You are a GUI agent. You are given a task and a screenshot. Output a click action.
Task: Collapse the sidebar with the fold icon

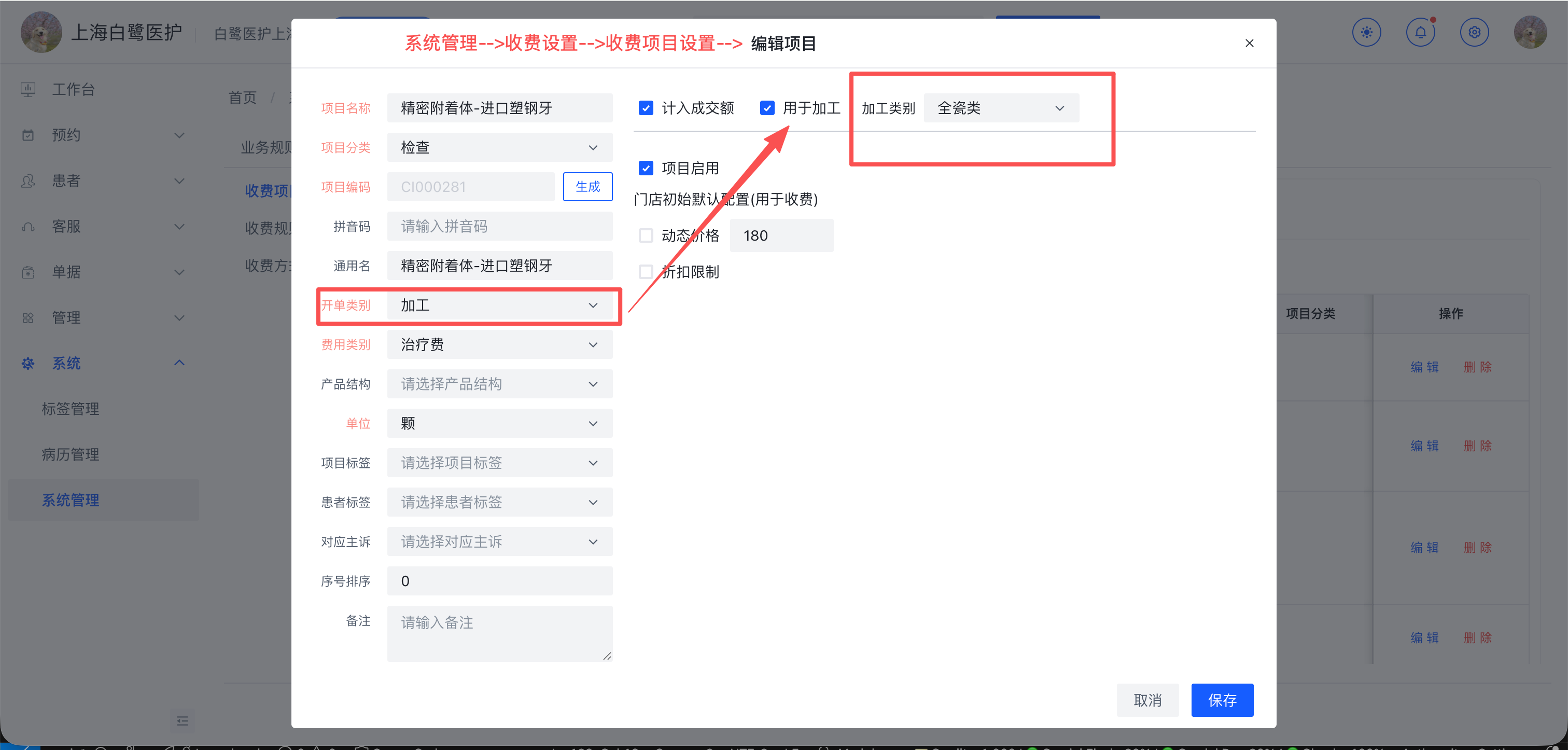pos(182,721)
